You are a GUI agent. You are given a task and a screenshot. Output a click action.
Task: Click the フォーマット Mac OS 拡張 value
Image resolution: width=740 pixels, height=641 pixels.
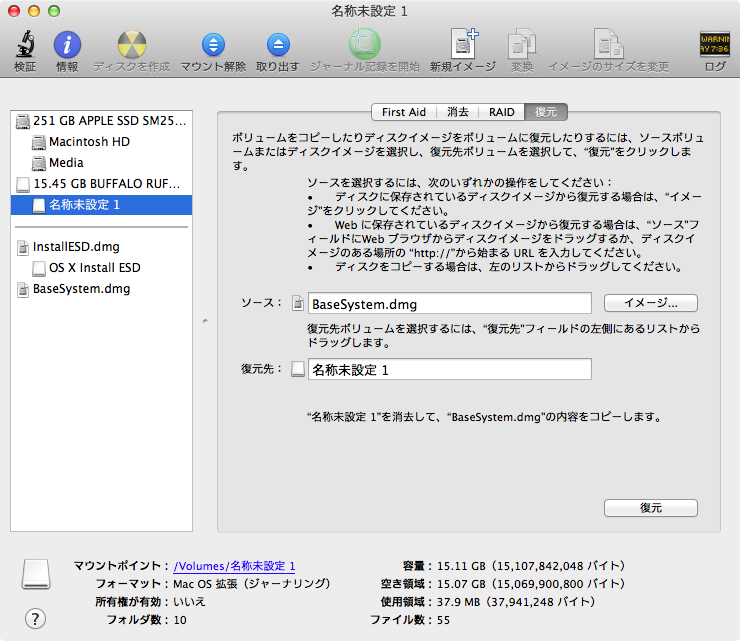click(x=252, y=584)
